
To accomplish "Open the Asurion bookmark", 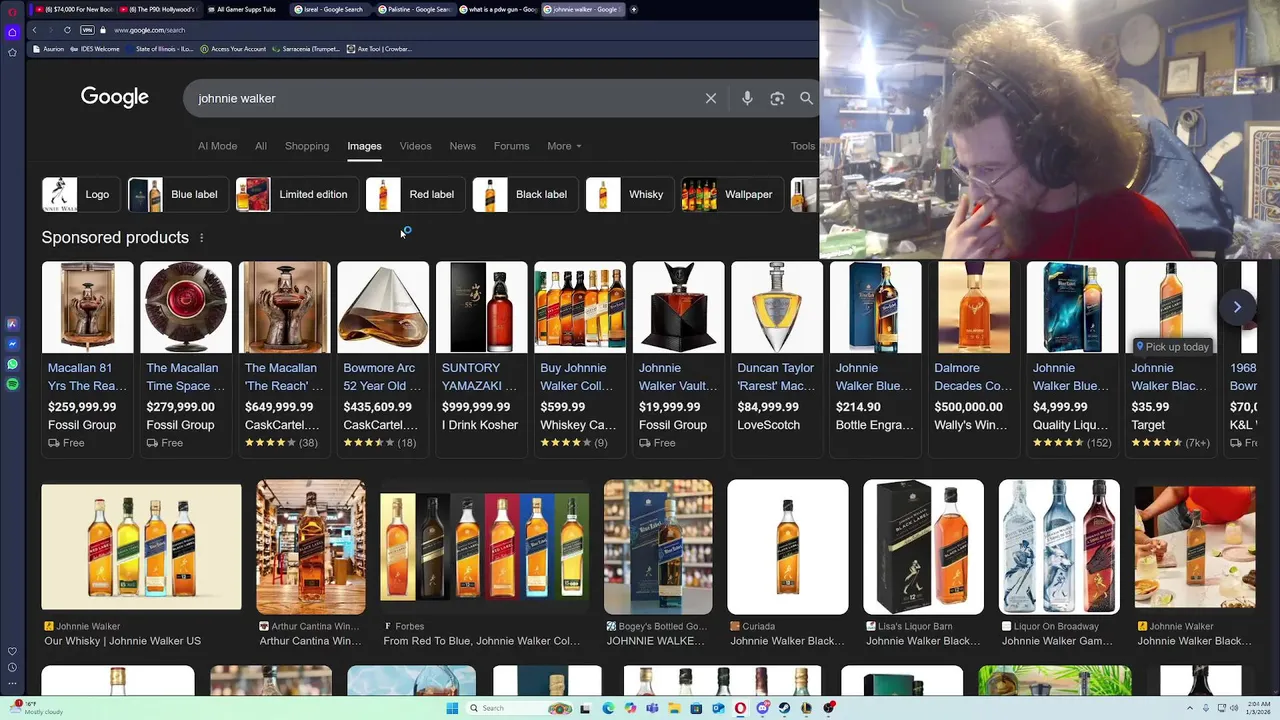I will [48, 49].
